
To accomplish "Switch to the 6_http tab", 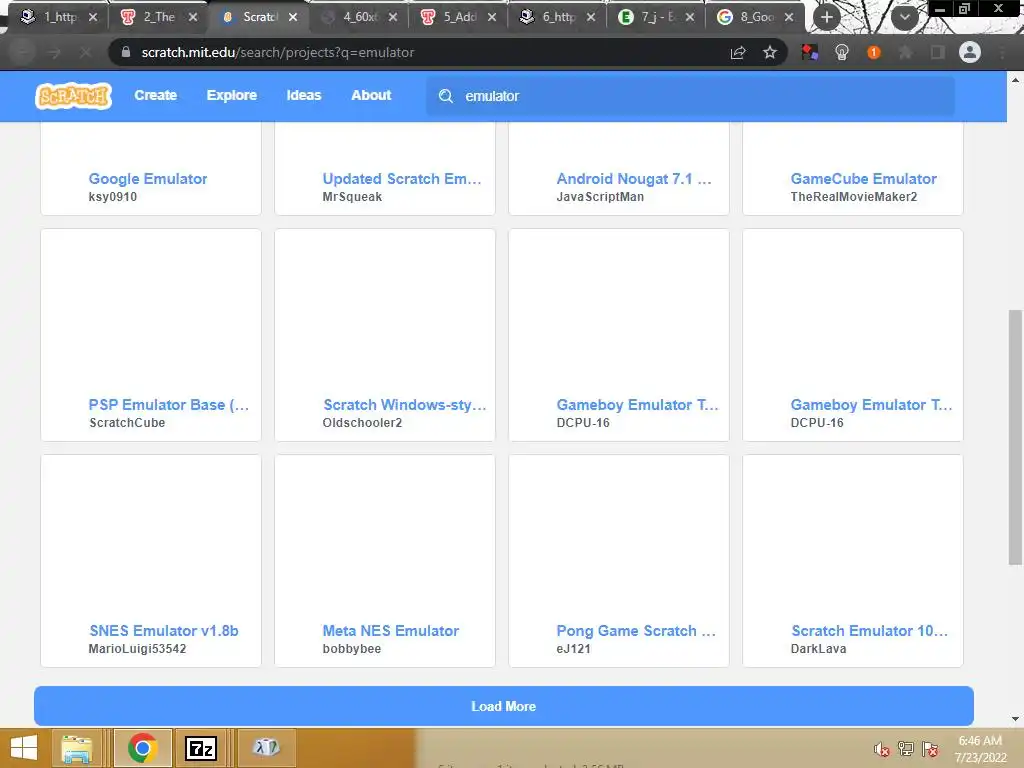I will 559,17.
